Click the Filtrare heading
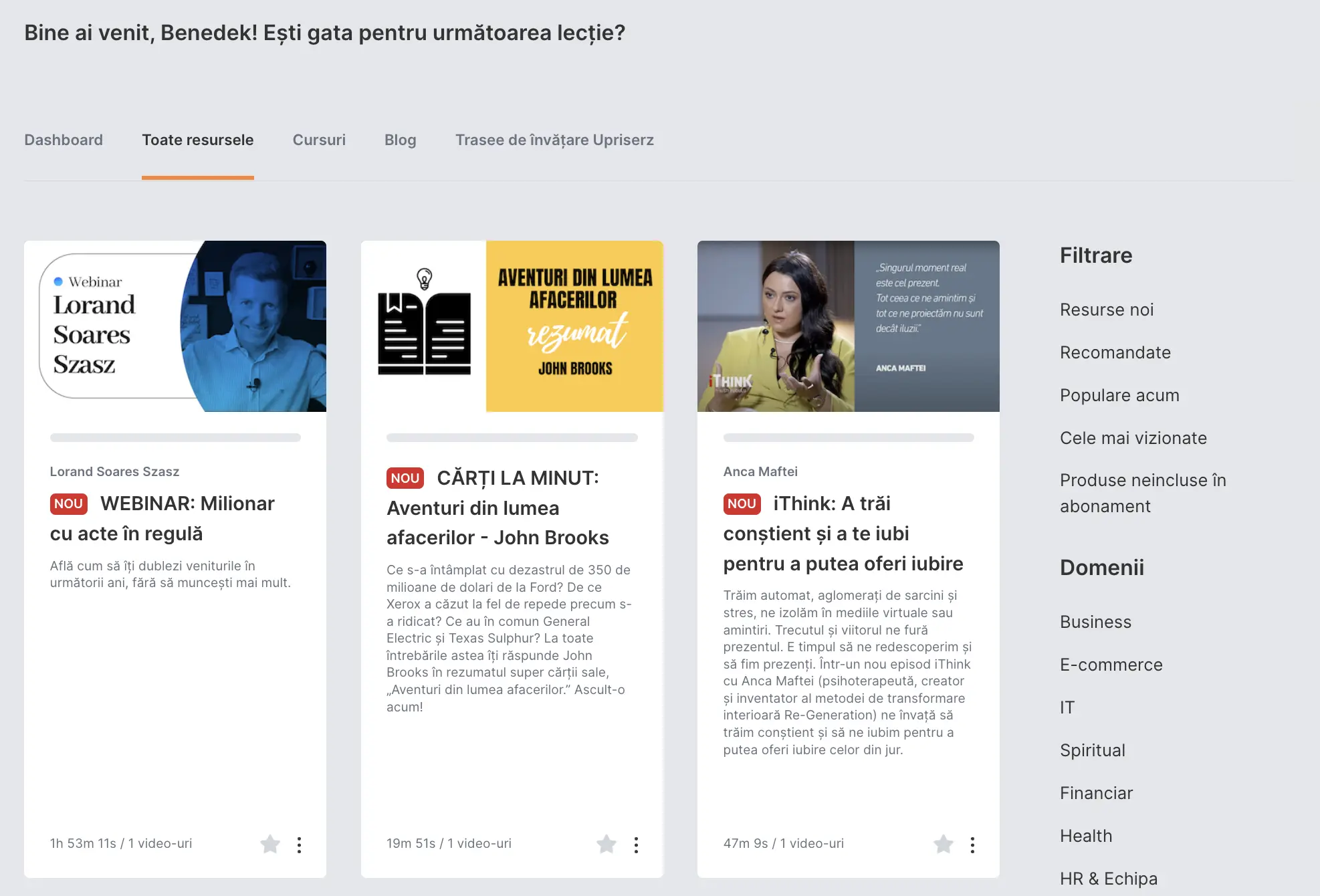 pyautogui.click(x=1096, y=255)
